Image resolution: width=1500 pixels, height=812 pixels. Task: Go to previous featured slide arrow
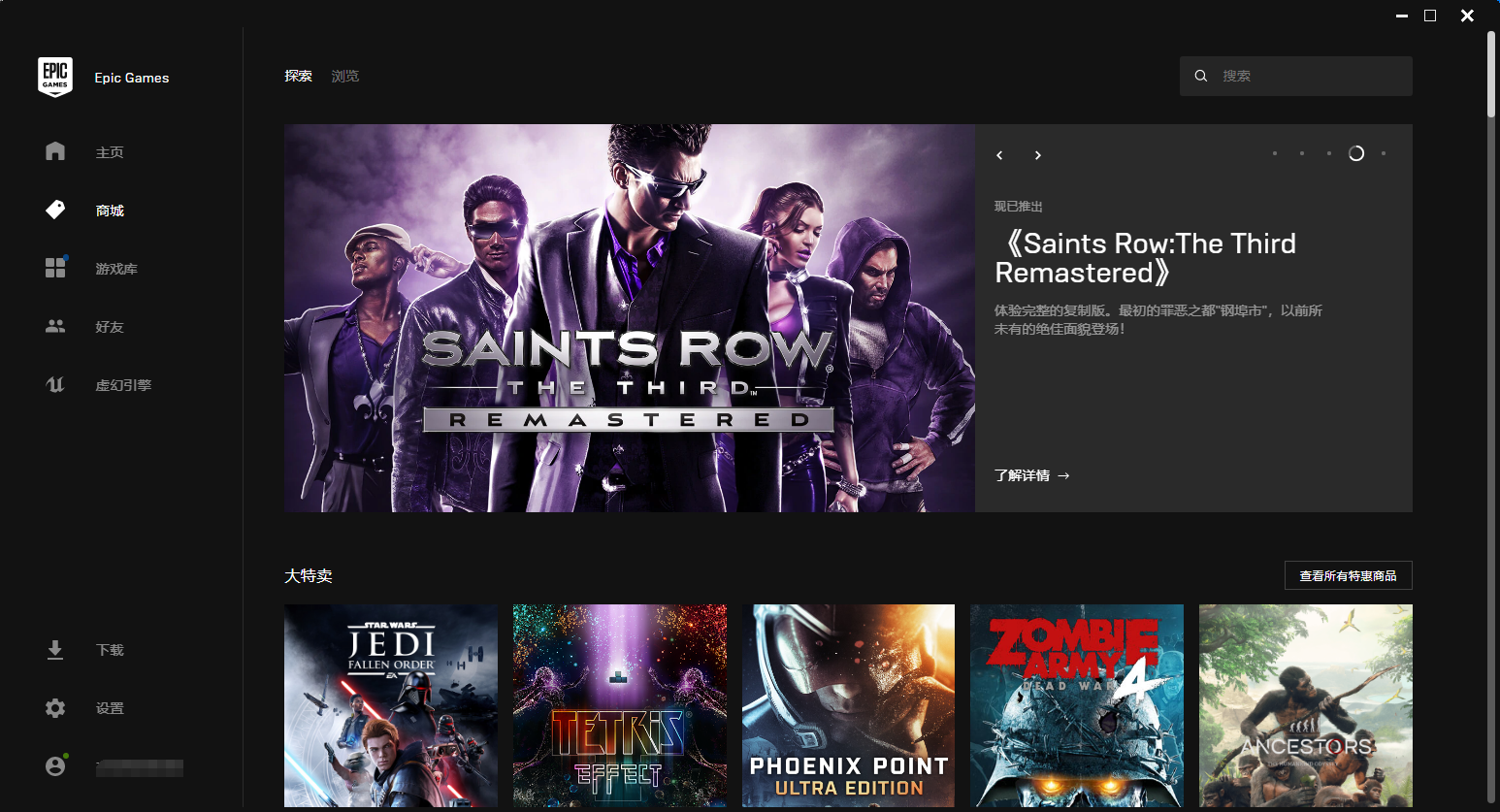999,155
